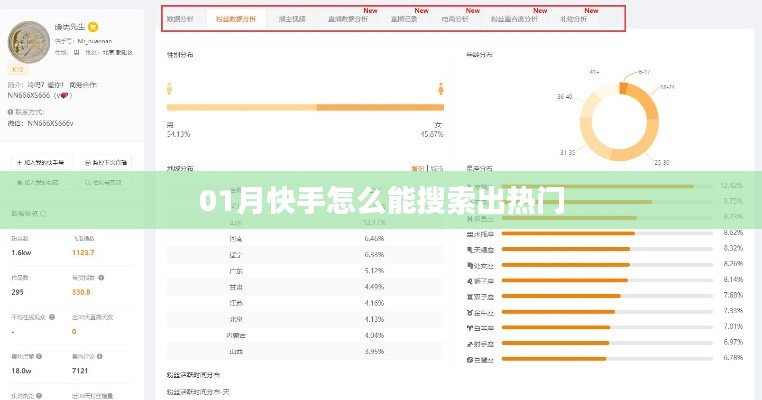The image size is (762, 400).
Task: Select the 北京 row in region table
Action: tap(305, 319)
